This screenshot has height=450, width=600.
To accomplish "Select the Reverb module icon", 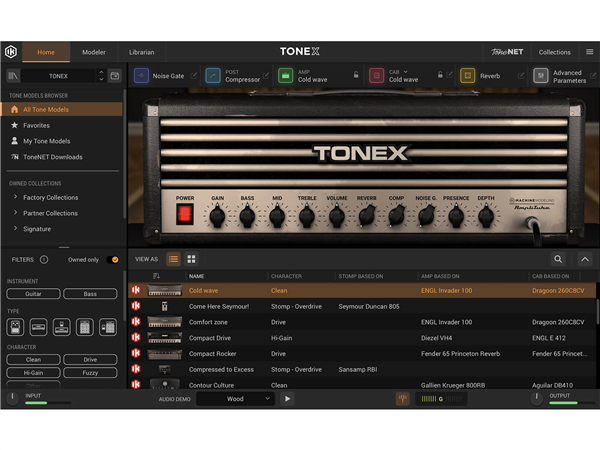I will [x=468, y=75].
